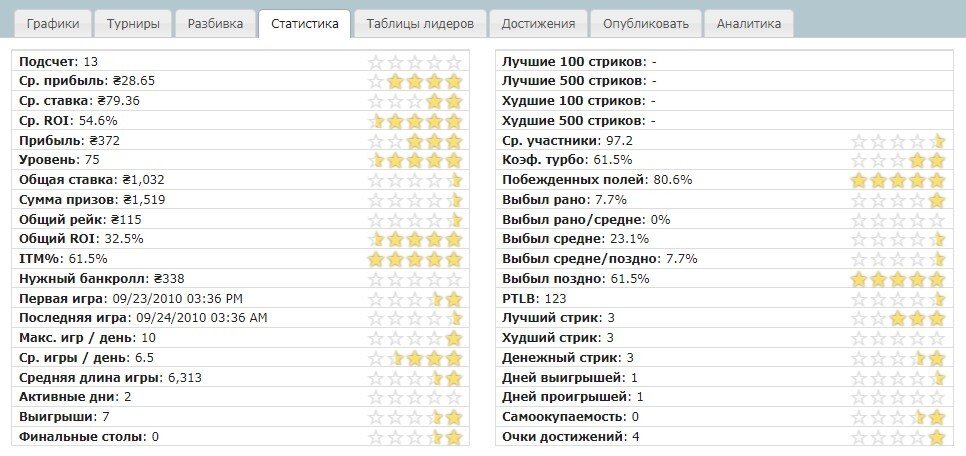Screen dimensions: 966x456
Task: Open the Опубликовать tab
Action: tap(645, 24)
